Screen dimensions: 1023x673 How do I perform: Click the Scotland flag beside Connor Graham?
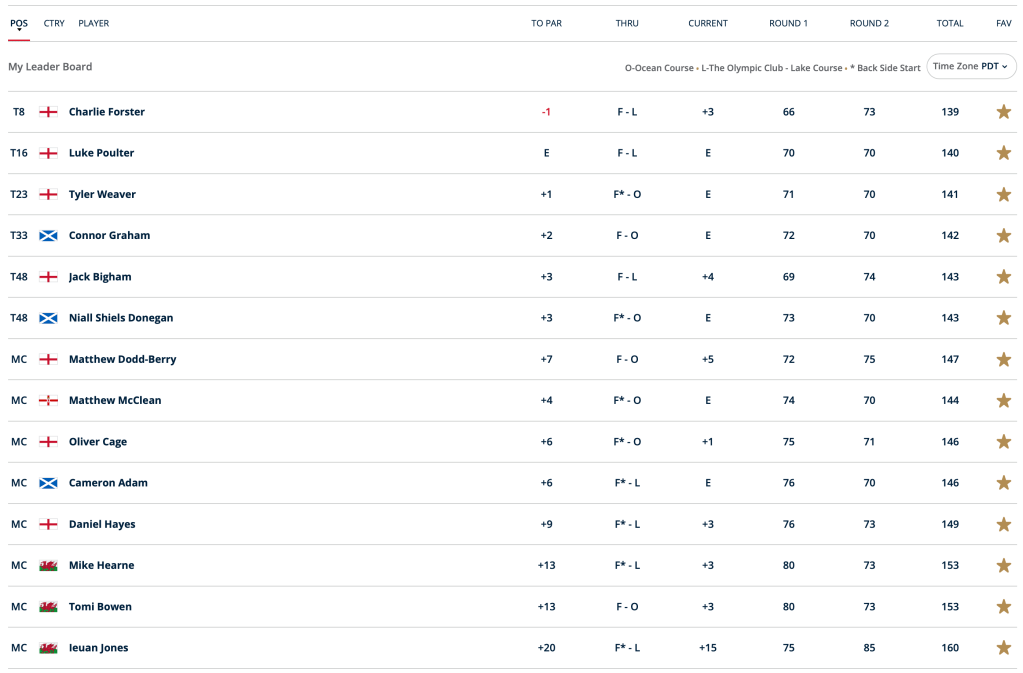click(48, 236)
